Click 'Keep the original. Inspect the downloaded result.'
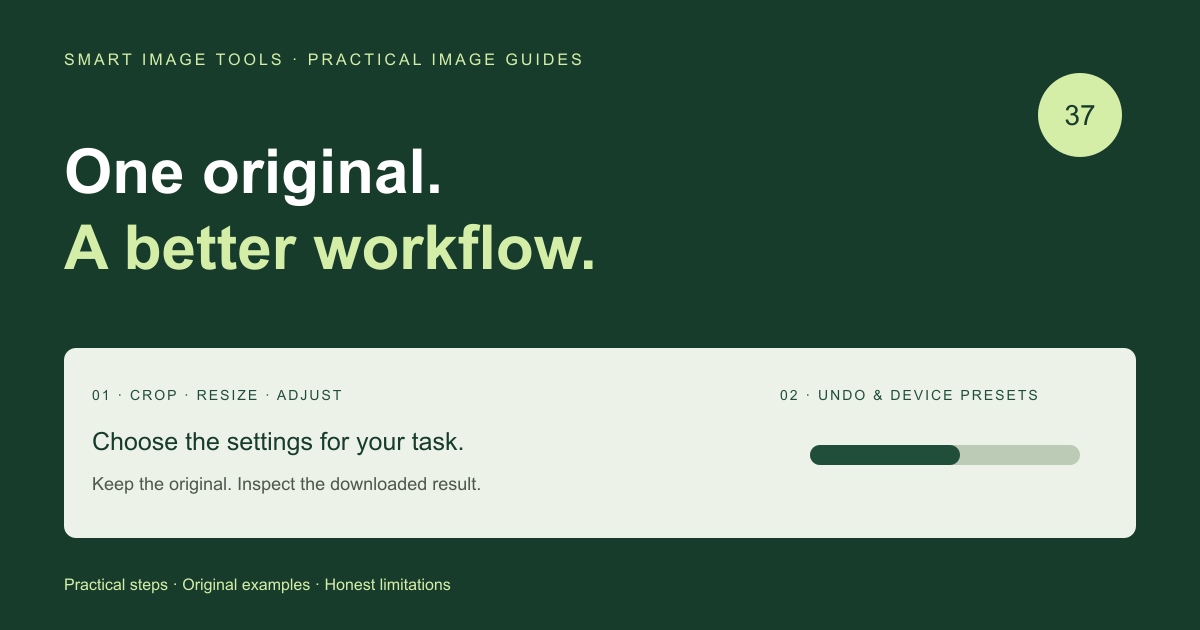 (287, 485)
